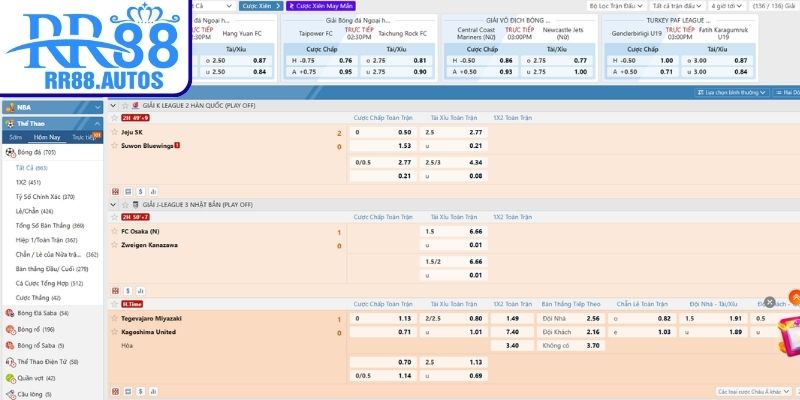Favorite the Jeju SK team star
Viewport: 800px width, 400px height.
(x=116, y=132)
